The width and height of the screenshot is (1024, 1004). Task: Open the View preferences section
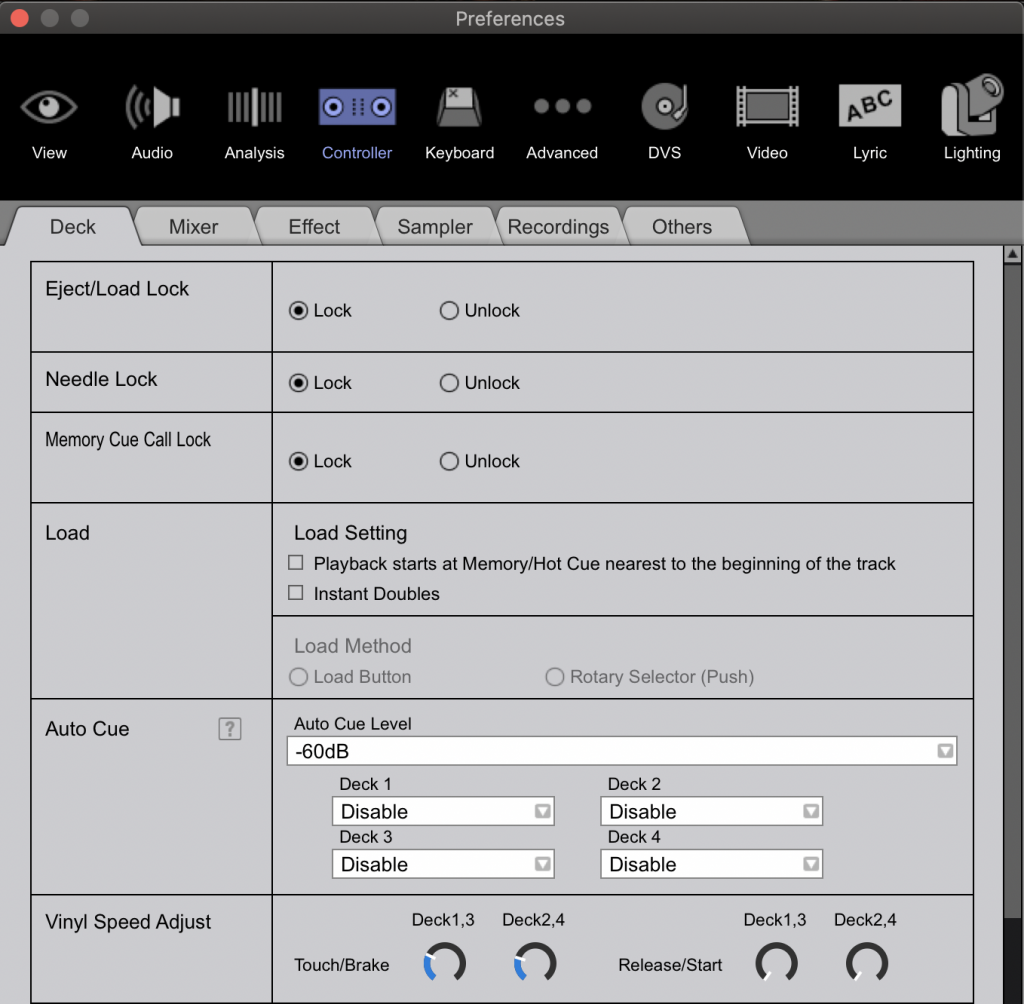[x=49, y=108]
